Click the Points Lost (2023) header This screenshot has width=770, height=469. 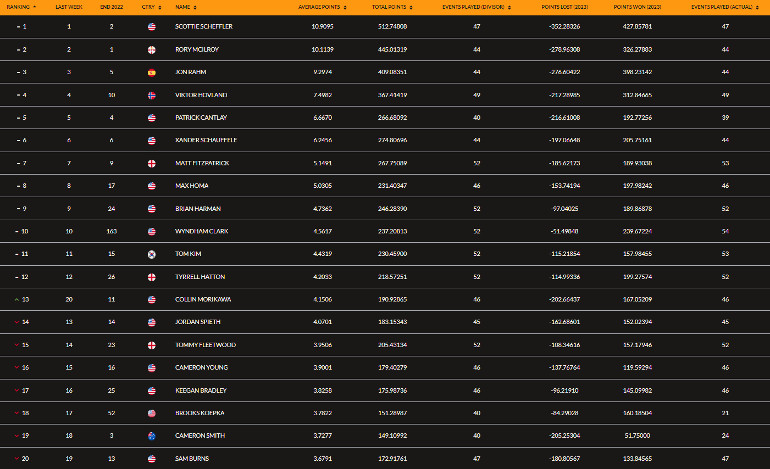[564, 7]
